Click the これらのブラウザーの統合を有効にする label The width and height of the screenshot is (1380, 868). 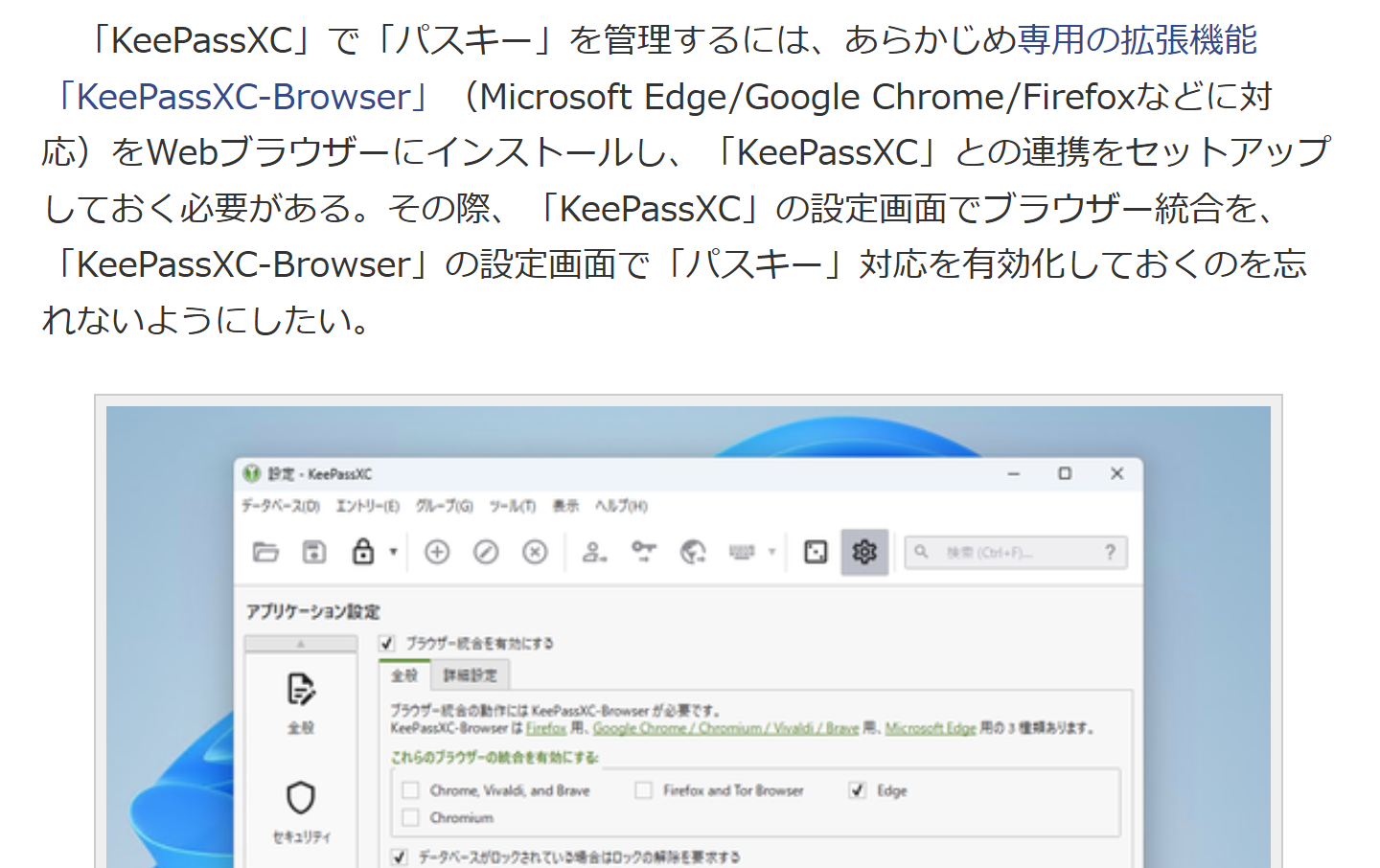[x=494, y=757]
